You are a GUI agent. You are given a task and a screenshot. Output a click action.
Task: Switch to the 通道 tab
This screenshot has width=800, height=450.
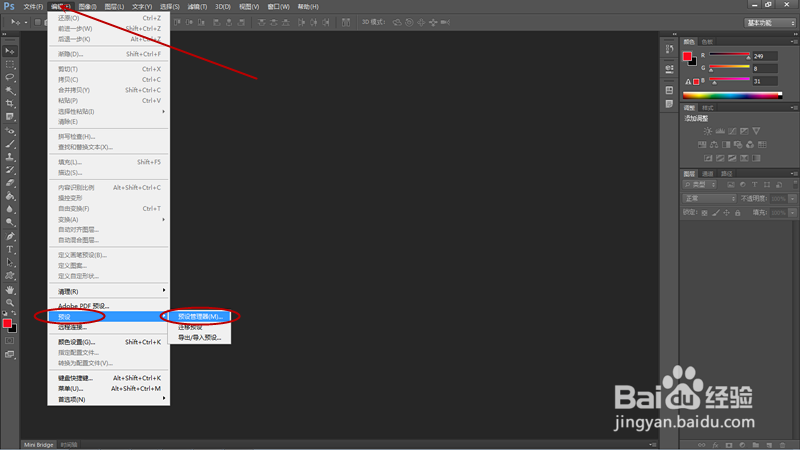pos(708,173)
